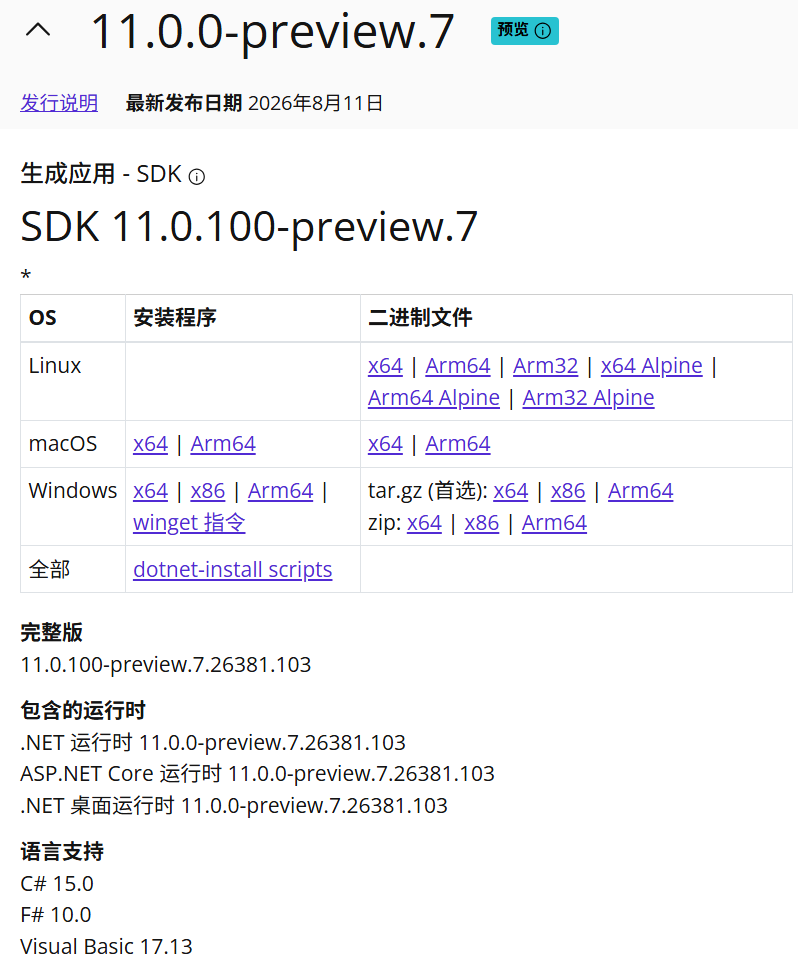Download Windows zip x64 binary

[424, 523]
